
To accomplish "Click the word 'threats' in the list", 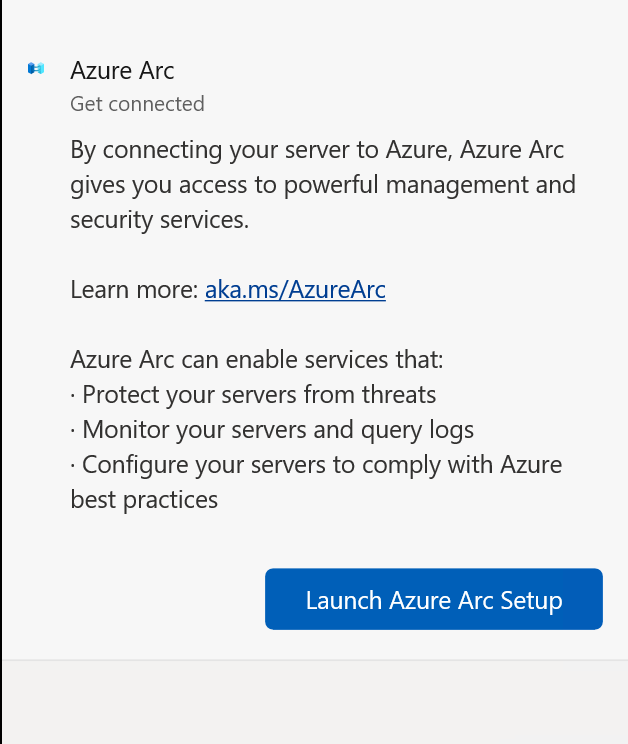I will coord(399,395).
